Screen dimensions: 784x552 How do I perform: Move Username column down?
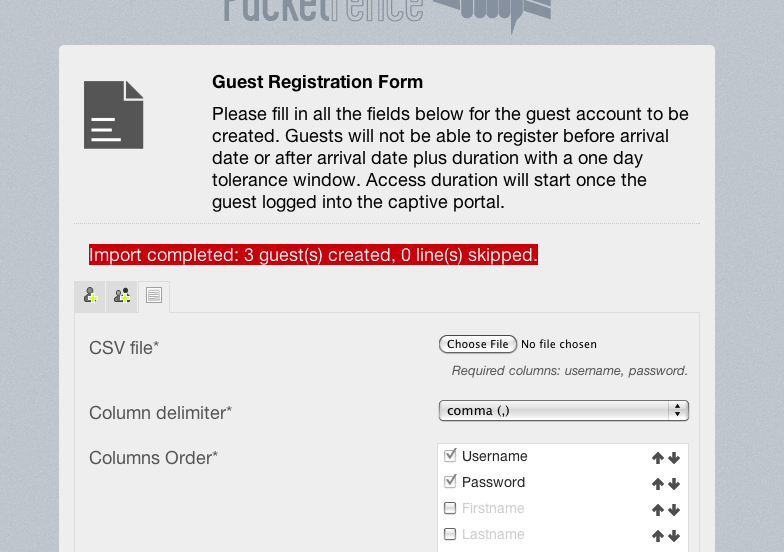point(674,458)
